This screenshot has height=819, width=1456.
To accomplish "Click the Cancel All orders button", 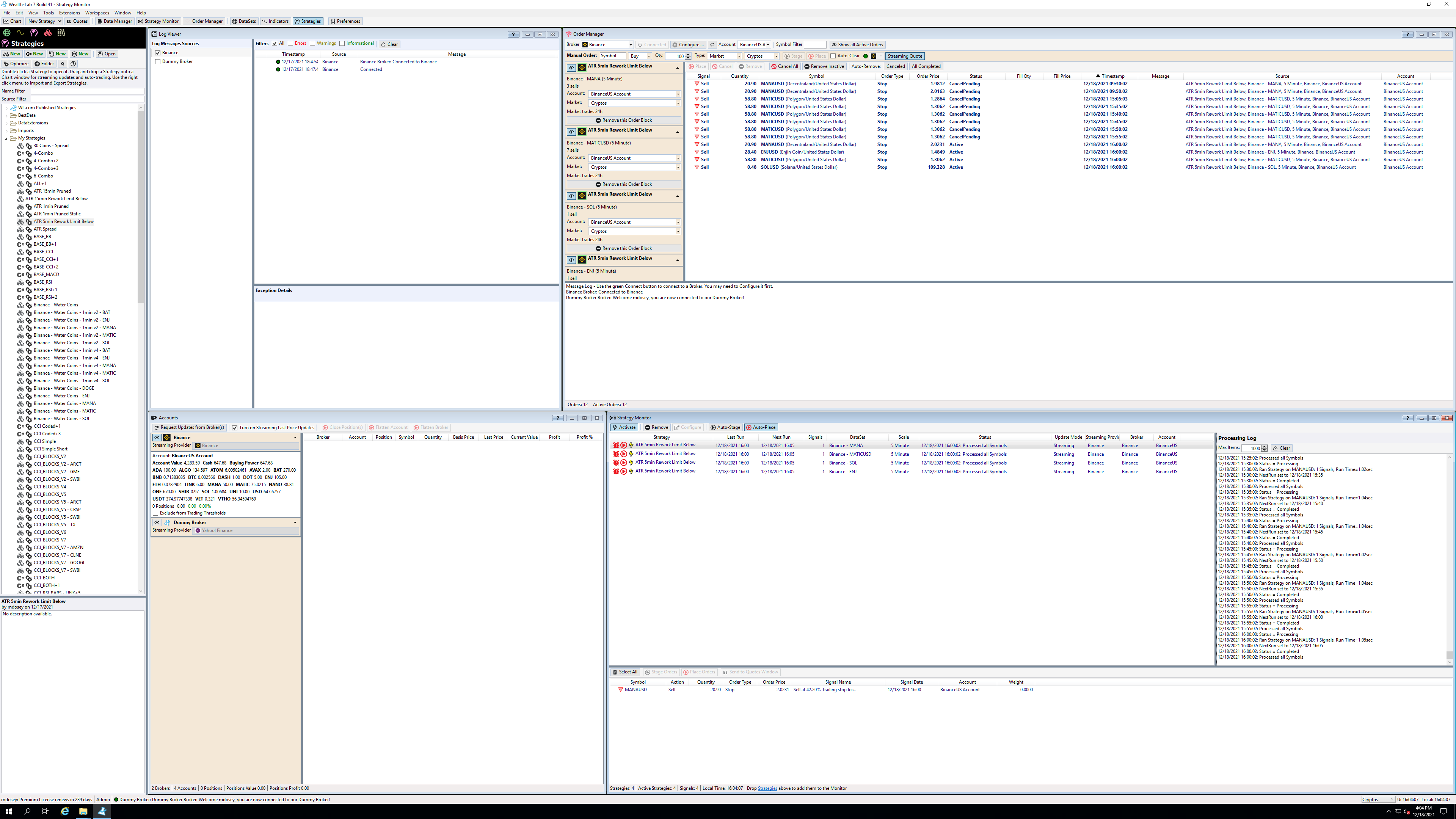I will coord(784,67).
